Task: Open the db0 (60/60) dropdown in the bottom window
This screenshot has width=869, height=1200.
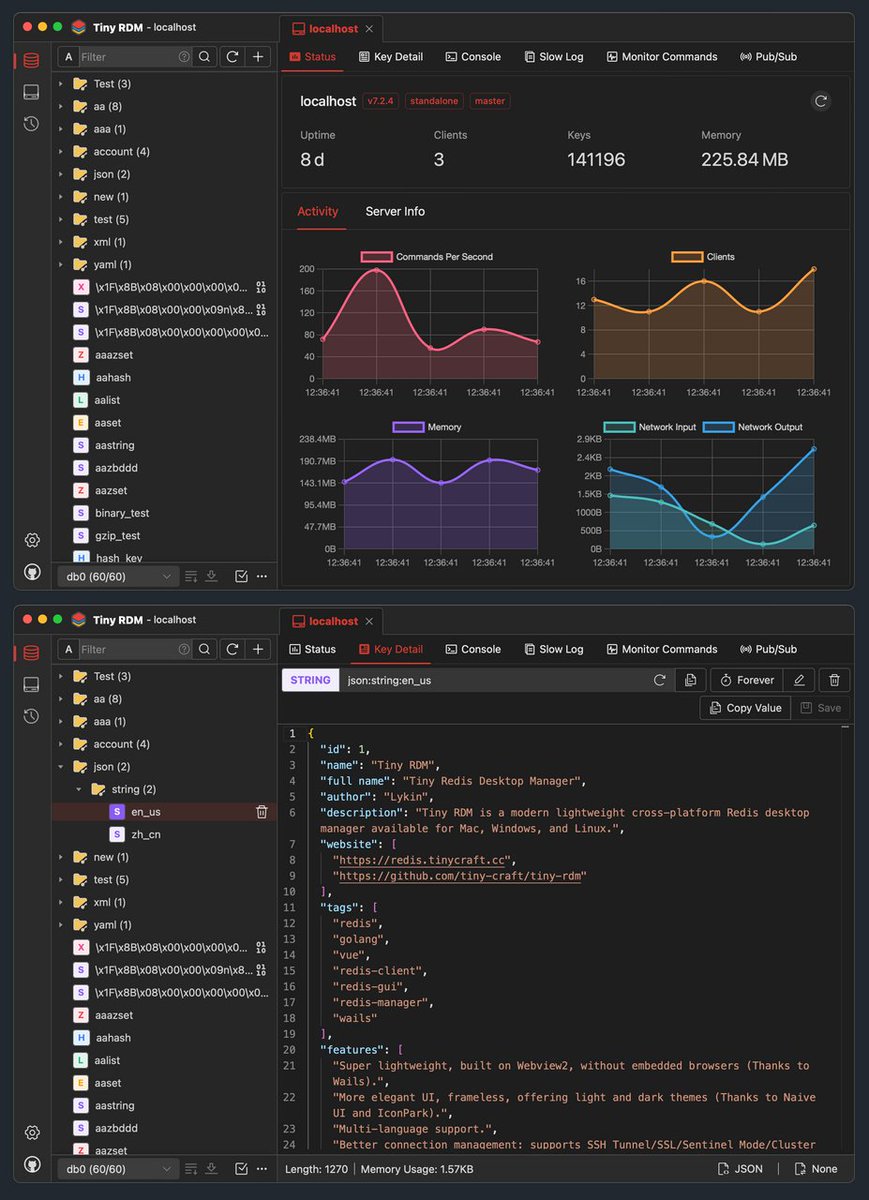Action: click(118, 1168)
